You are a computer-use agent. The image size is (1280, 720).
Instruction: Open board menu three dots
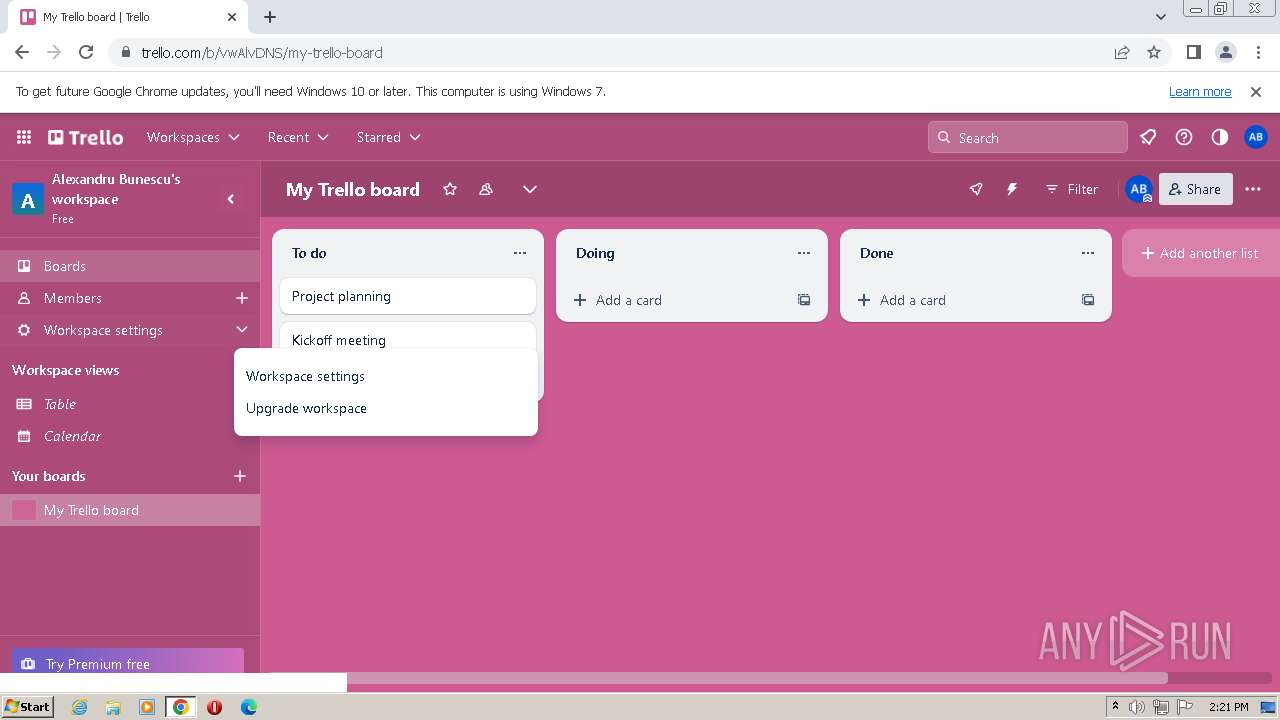[1253, 189]
